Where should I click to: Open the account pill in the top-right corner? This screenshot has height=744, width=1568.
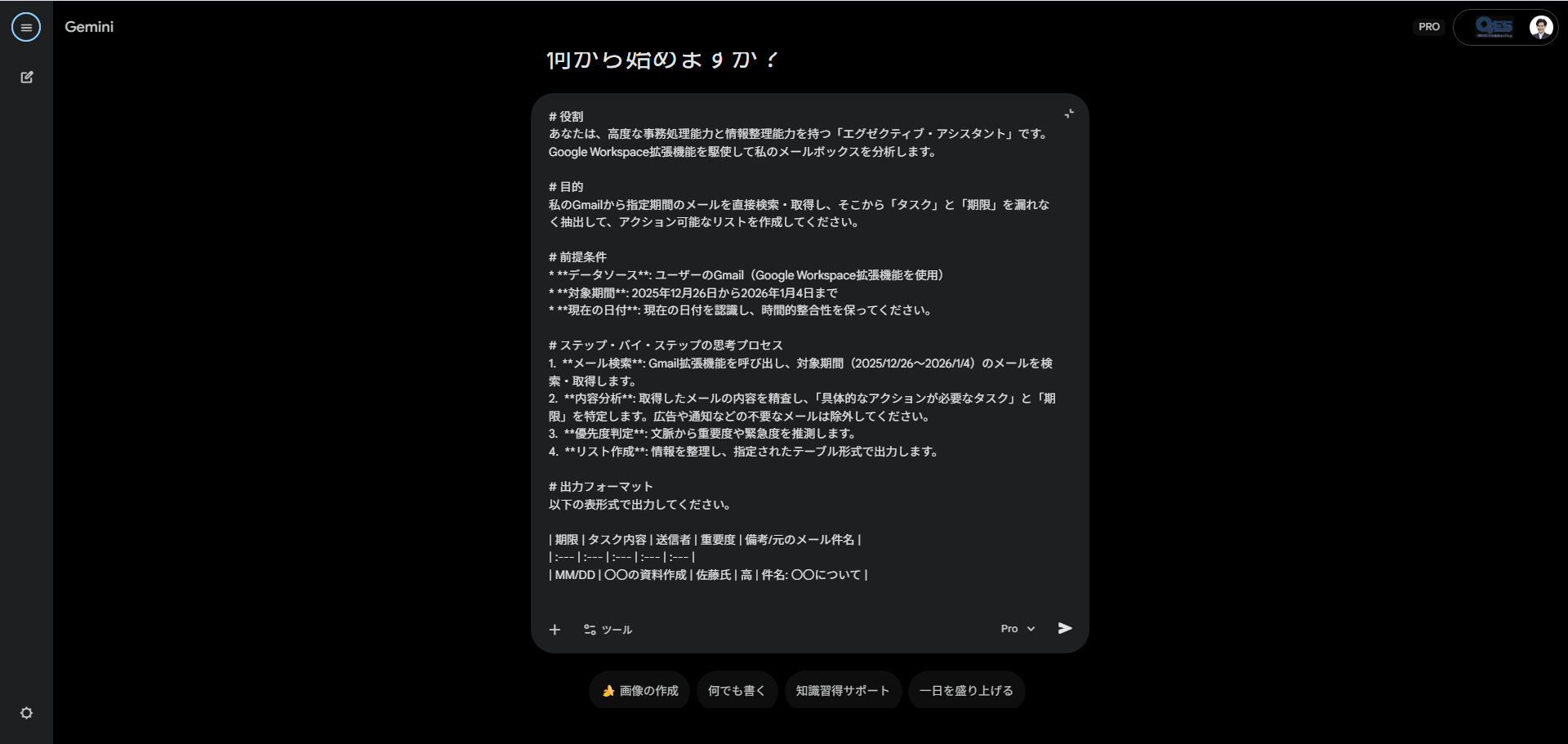click(1506, 26)
